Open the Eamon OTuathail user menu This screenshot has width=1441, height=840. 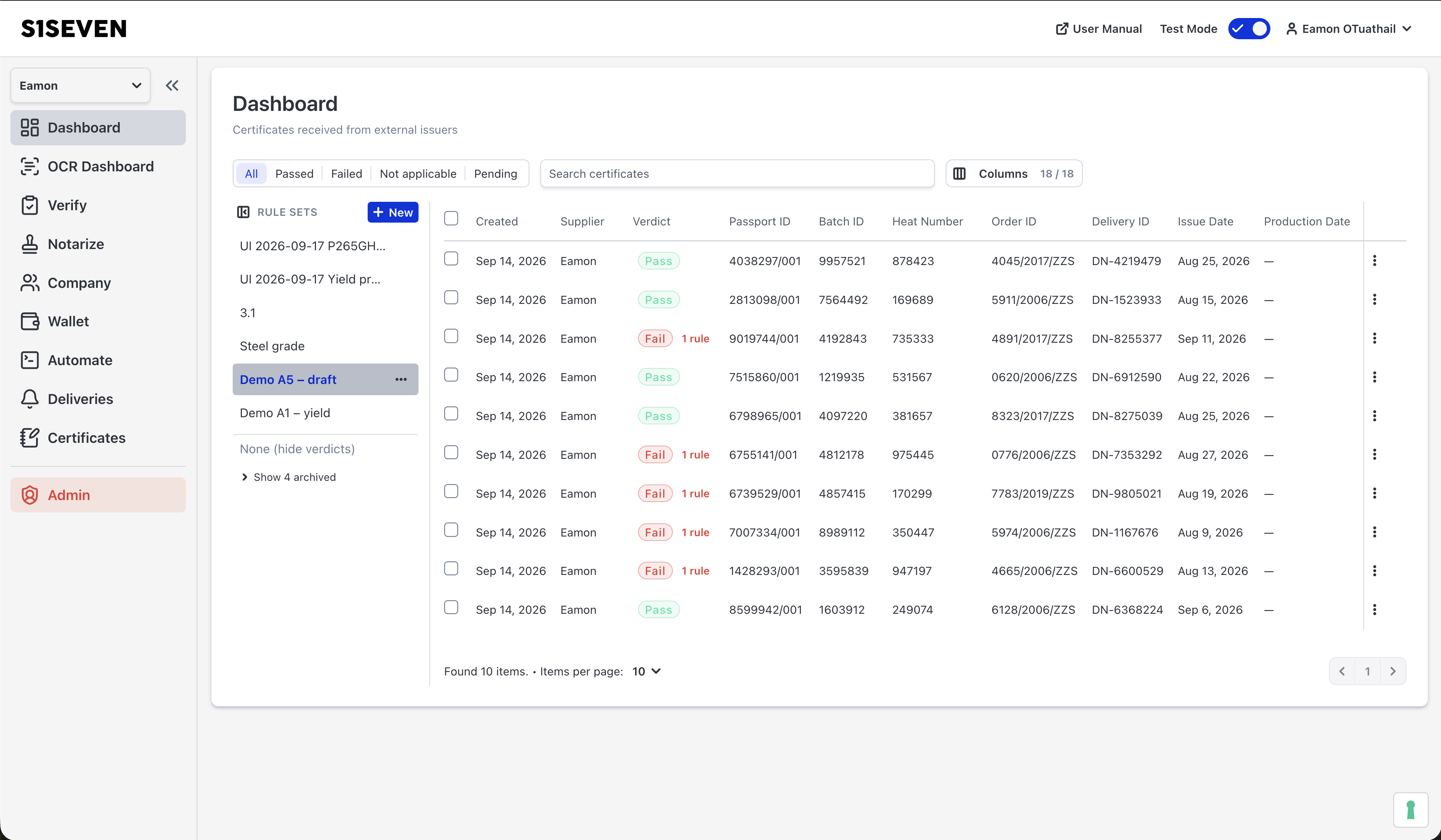(x=1349, y=28)
